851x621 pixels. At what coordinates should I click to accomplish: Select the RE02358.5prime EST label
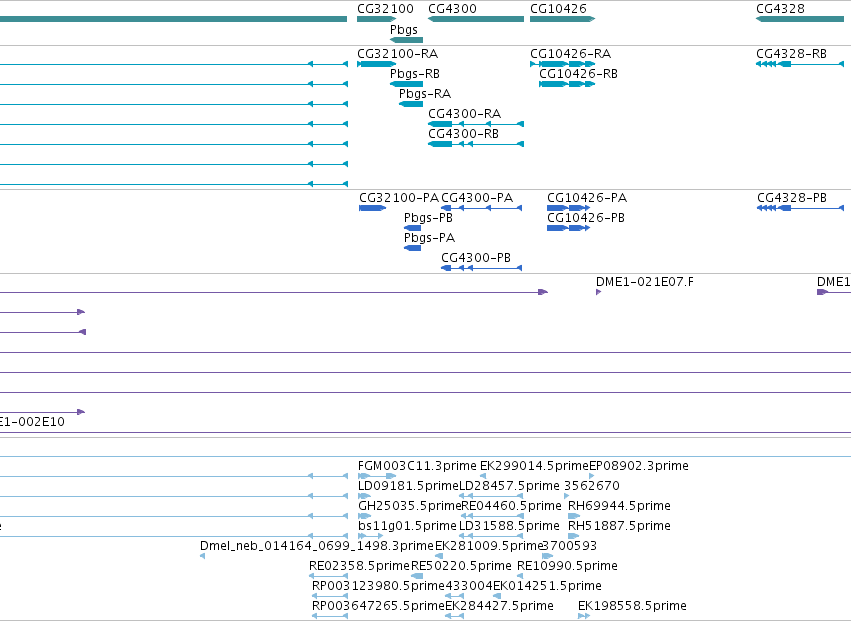coord(359,566)
